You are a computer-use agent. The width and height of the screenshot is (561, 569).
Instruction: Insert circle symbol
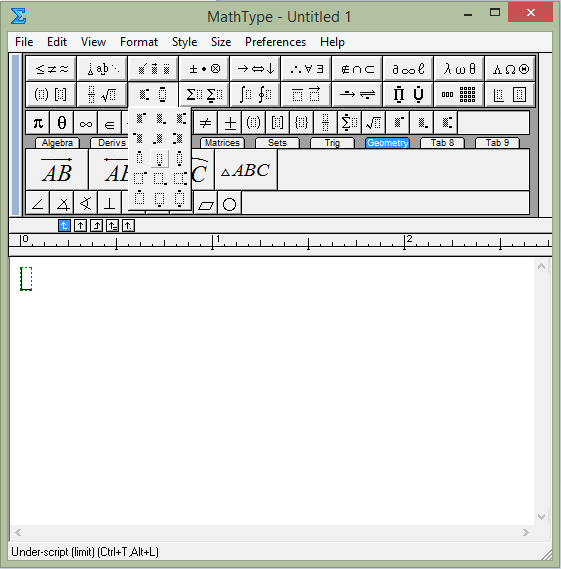coord(230,204)
